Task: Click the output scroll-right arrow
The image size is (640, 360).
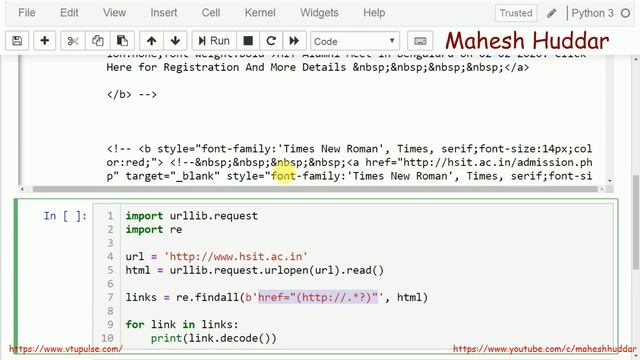Action: click(x=601, y=189)
